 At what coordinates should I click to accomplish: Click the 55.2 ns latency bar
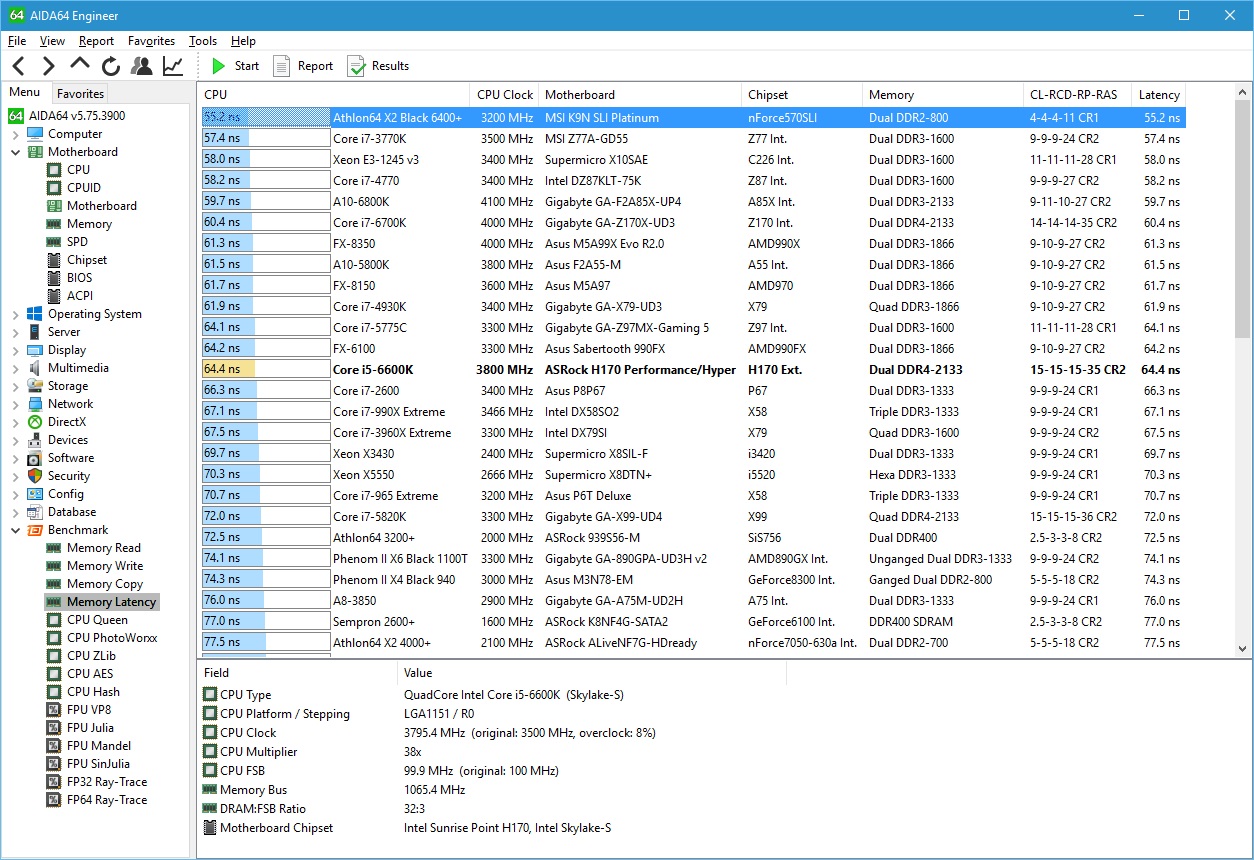click(x=266, y=118)
